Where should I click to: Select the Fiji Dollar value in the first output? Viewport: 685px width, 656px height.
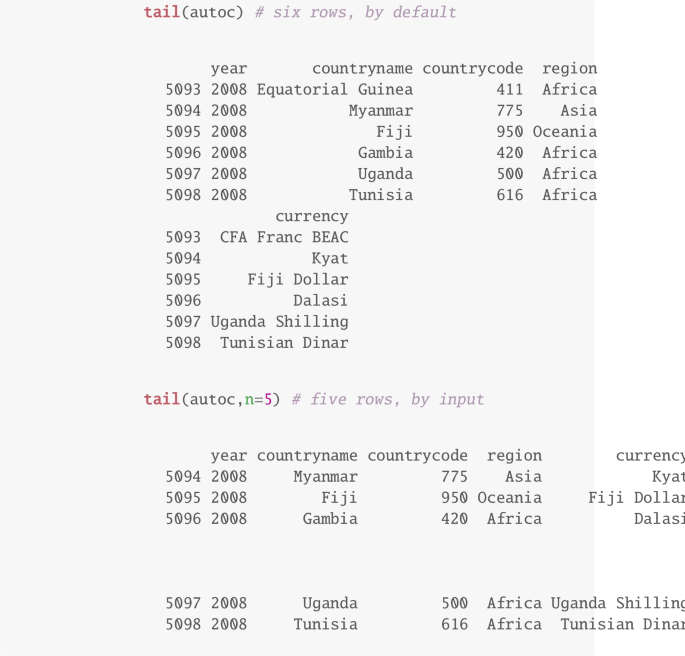298,280
